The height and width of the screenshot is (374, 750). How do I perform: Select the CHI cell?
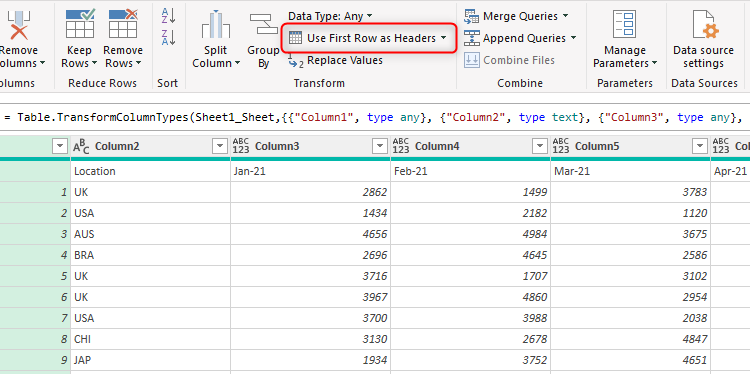150,340
